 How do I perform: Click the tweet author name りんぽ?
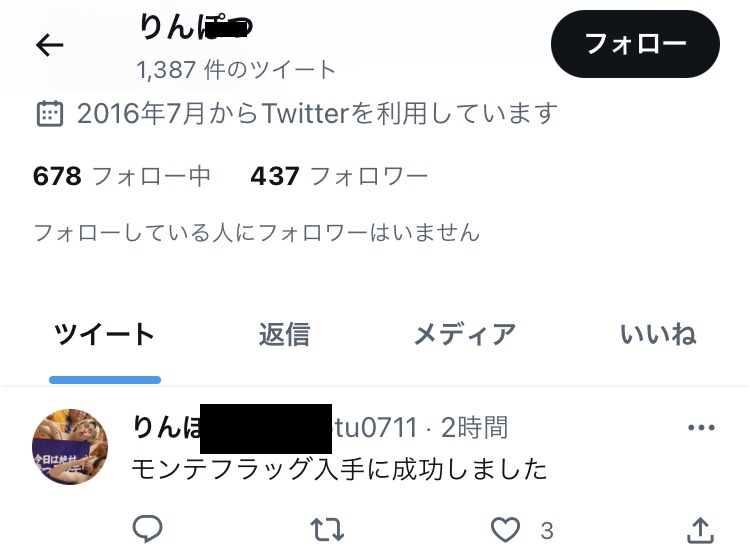(x=166, y=427)
